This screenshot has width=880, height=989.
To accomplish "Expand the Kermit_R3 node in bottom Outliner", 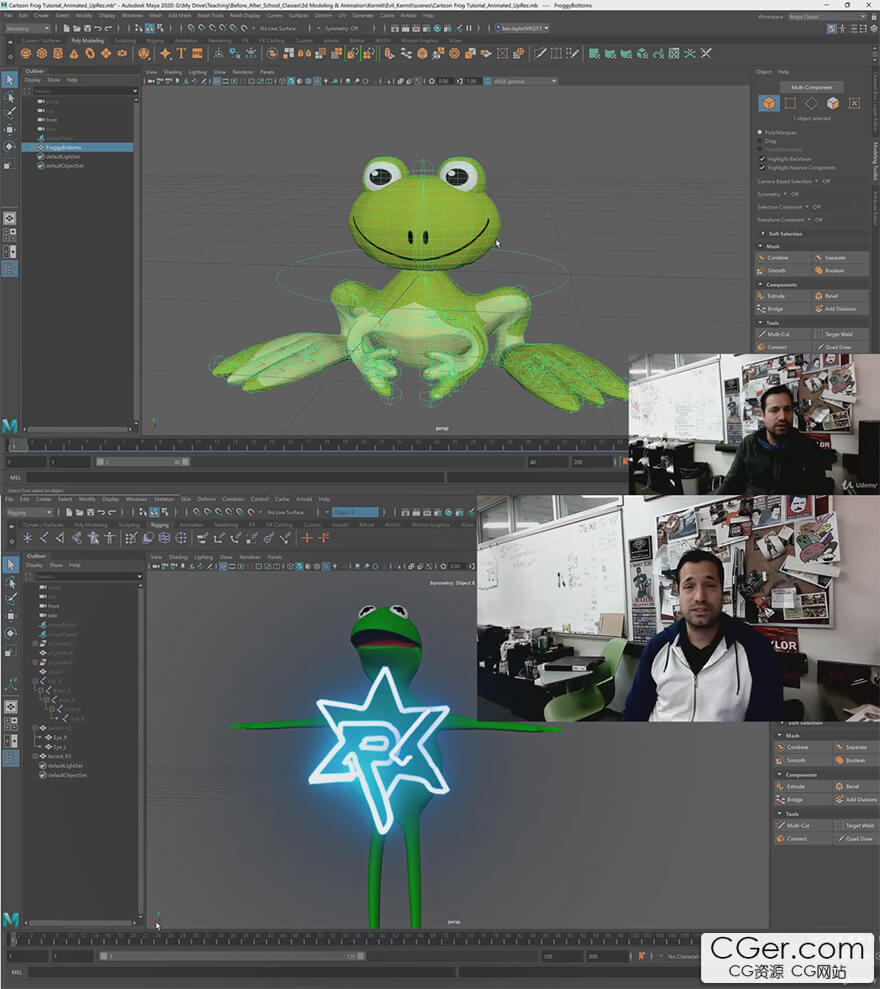I will [x=35, y=756].
